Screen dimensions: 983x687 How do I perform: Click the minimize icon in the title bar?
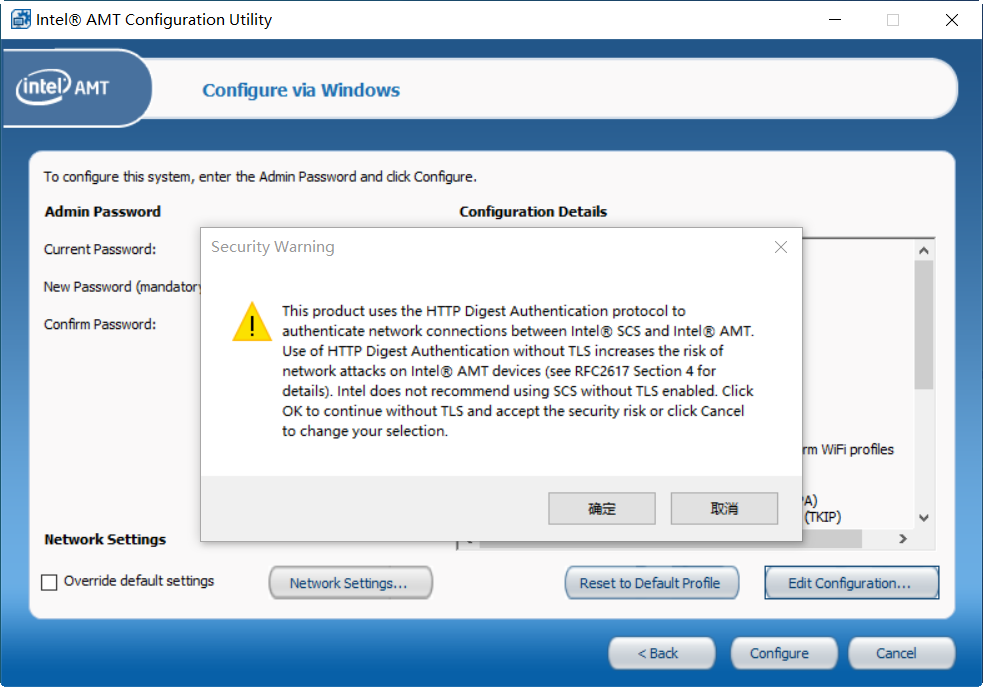click(834, 19)
